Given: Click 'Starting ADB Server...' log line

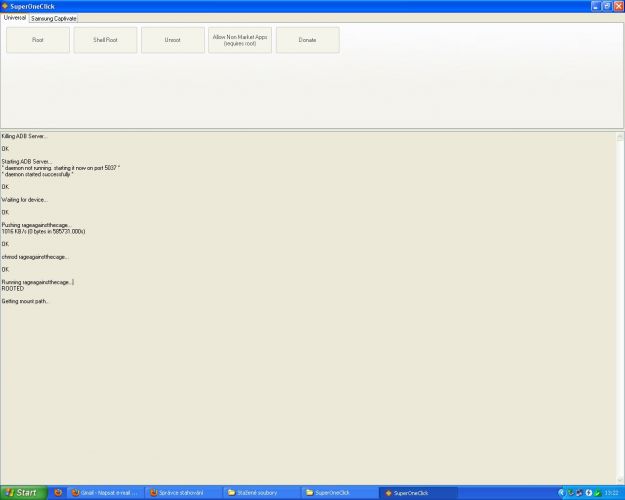Looking at the screenshot, I should click(26, 161).
